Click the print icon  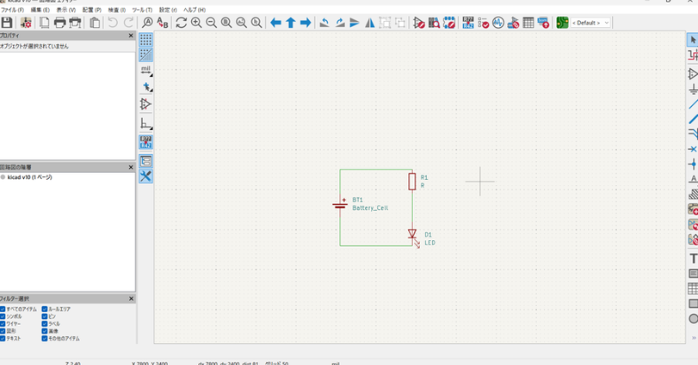click(x=60, y=22)
